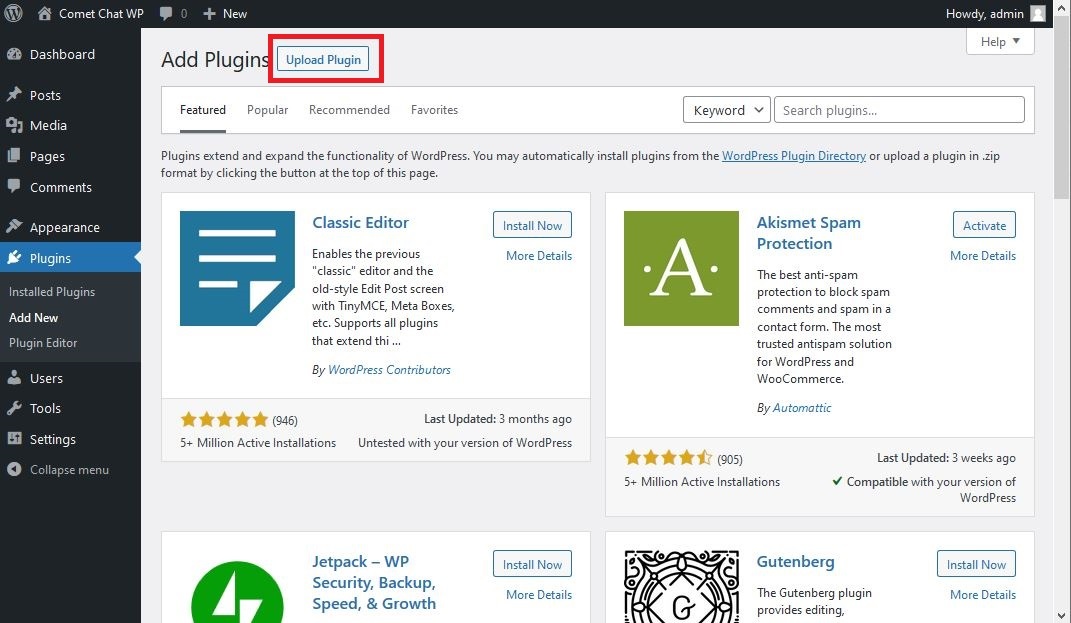Image resolution: width=1071 pixels, height=623 pixels.
Task: Open the Appearance menu label
Action: tap(64, 227)
